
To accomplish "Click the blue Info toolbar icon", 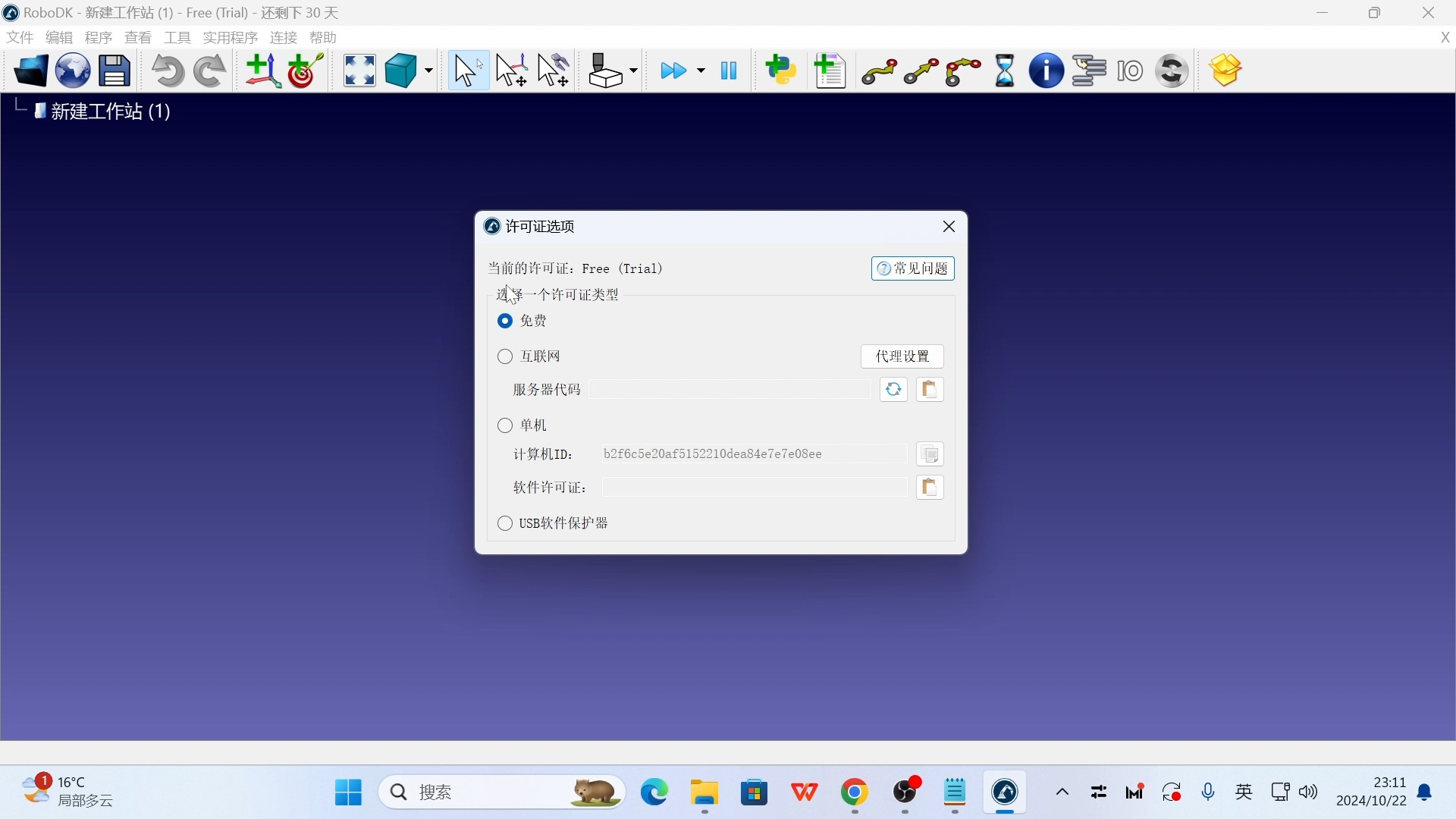I will (1046, 70).
